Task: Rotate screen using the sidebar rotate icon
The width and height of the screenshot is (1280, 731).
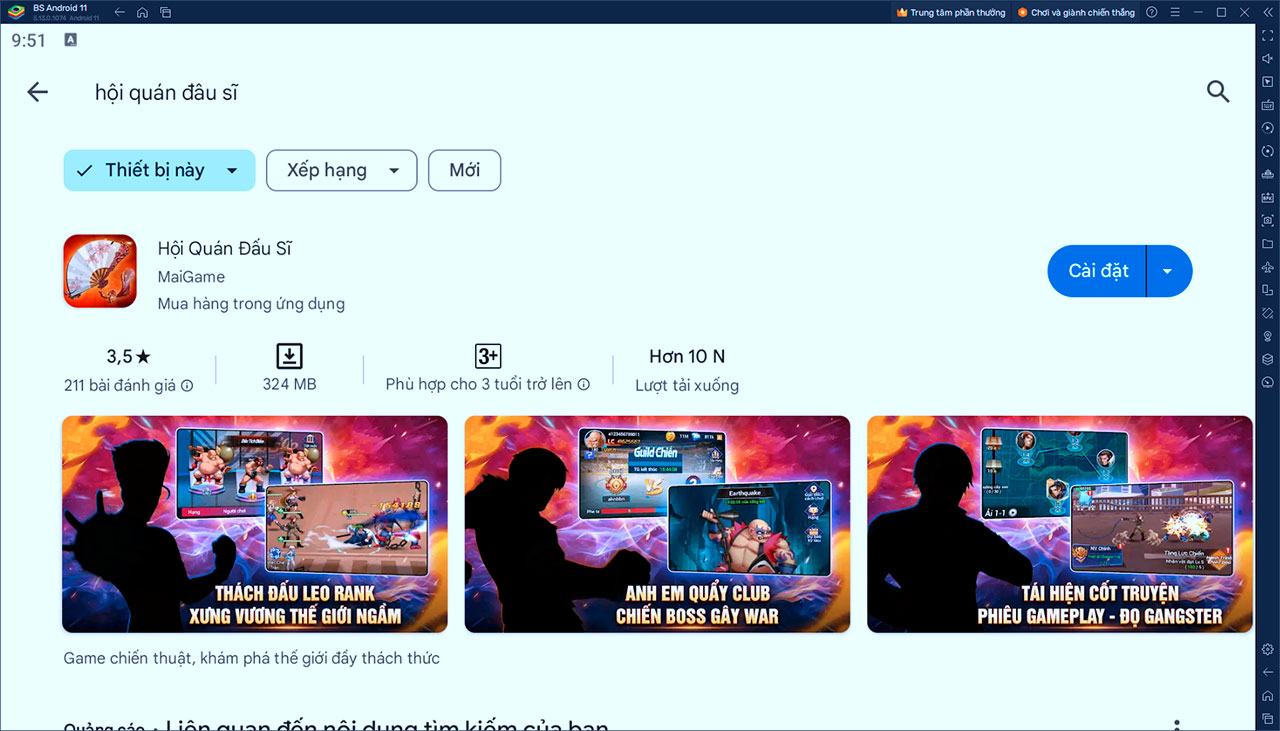Action: coord(1267,290)
